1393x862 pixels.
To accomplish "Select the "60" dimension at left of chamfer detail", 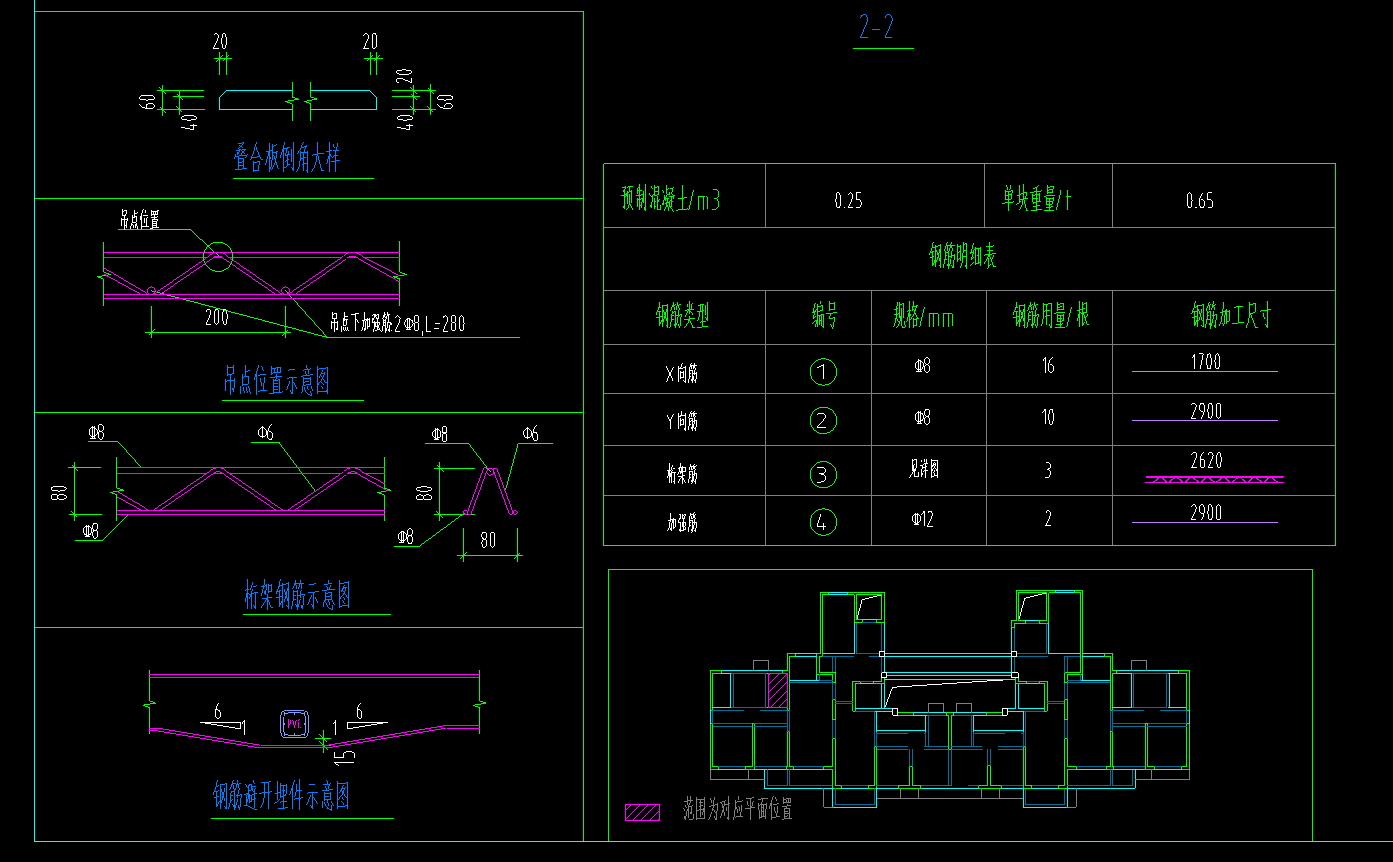I will (148, 100).
